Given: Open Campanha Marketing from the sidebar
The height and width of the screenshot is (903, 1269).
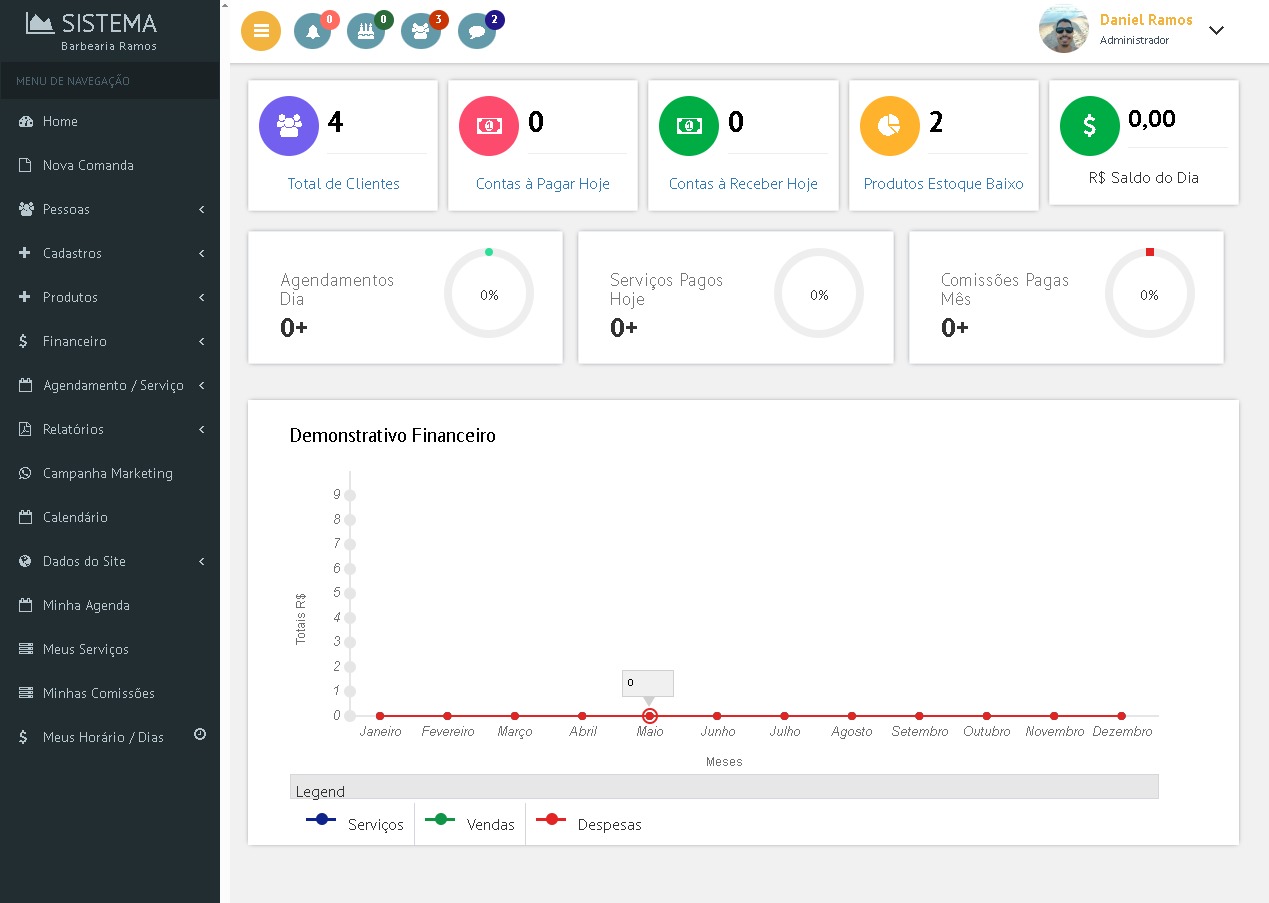Looking at the screenshot, I should (107, 473).
